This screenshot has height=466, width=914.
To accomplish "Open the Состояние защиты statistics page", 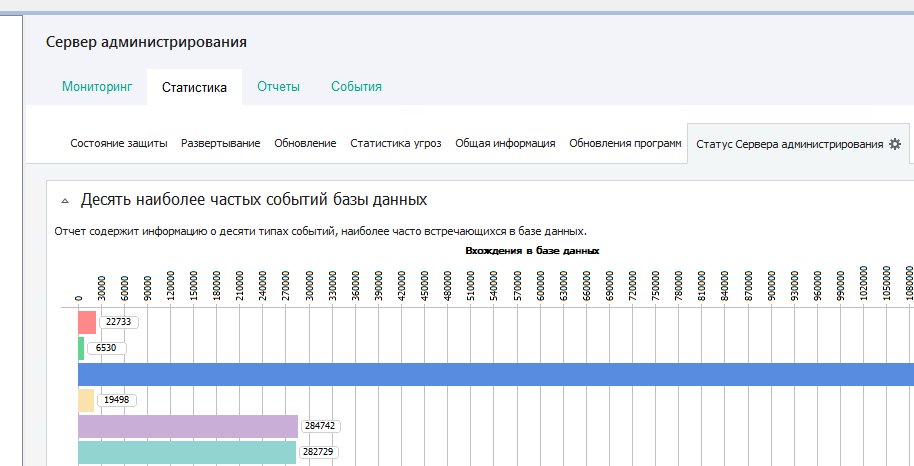I will (118, 144).
